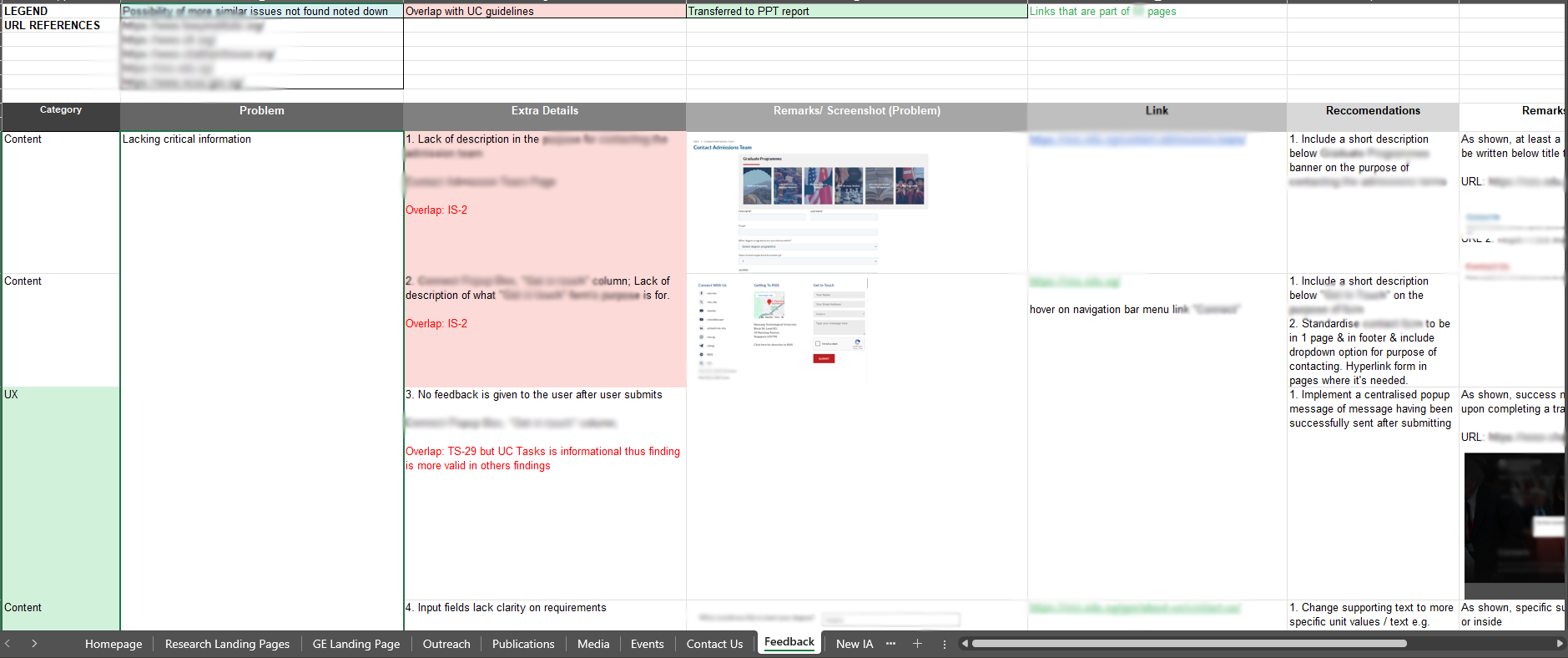
Task: Add a new sheet with plus icon
Action: [x=917, y=644]
